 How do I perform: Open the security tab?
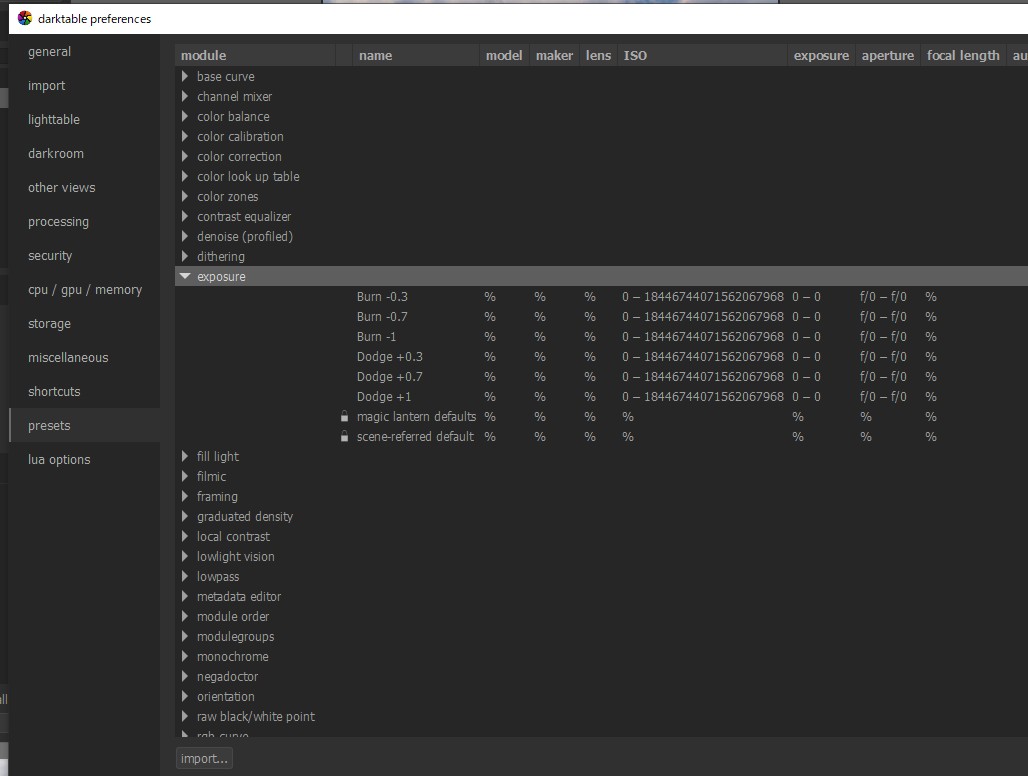(x=85, y=256)
